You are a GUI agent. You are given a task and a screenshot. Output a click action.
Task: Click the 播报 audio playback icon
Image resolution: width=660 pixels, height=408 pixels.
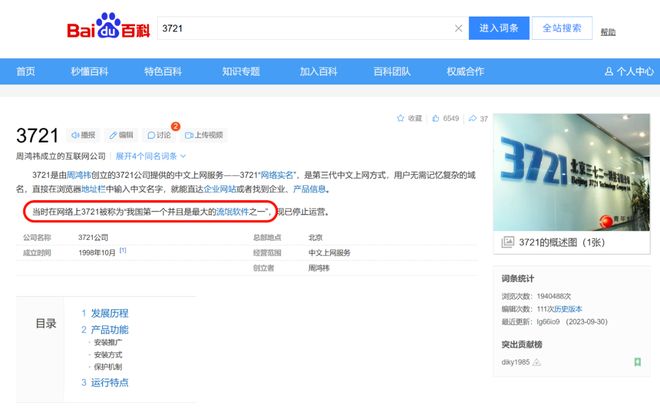[75, 135]
